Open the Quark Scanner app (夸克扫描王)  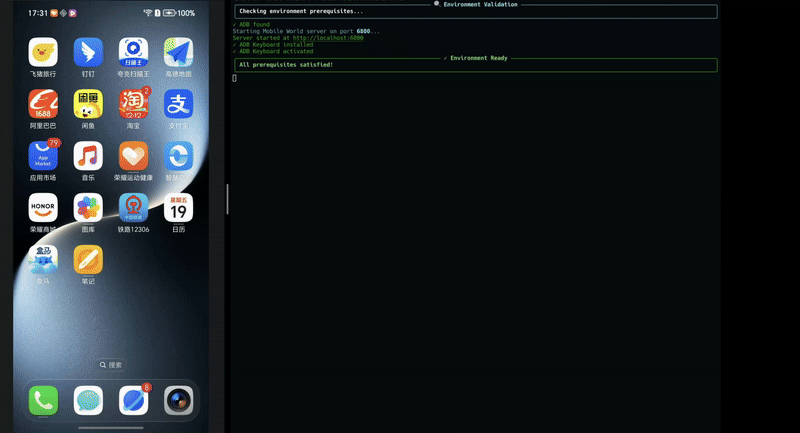coord(133,52)
